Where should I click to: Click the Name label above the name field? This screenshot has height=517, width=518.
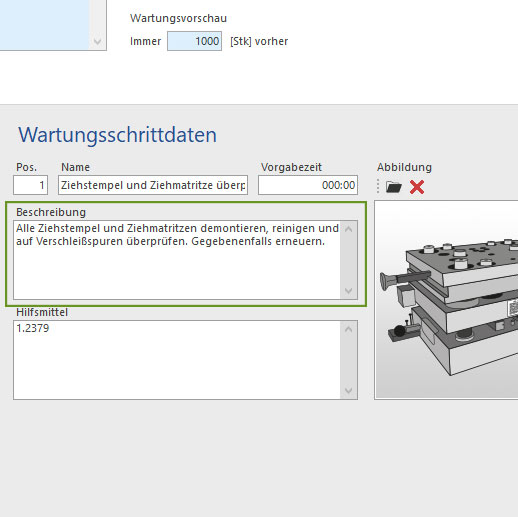pos(76,167)
